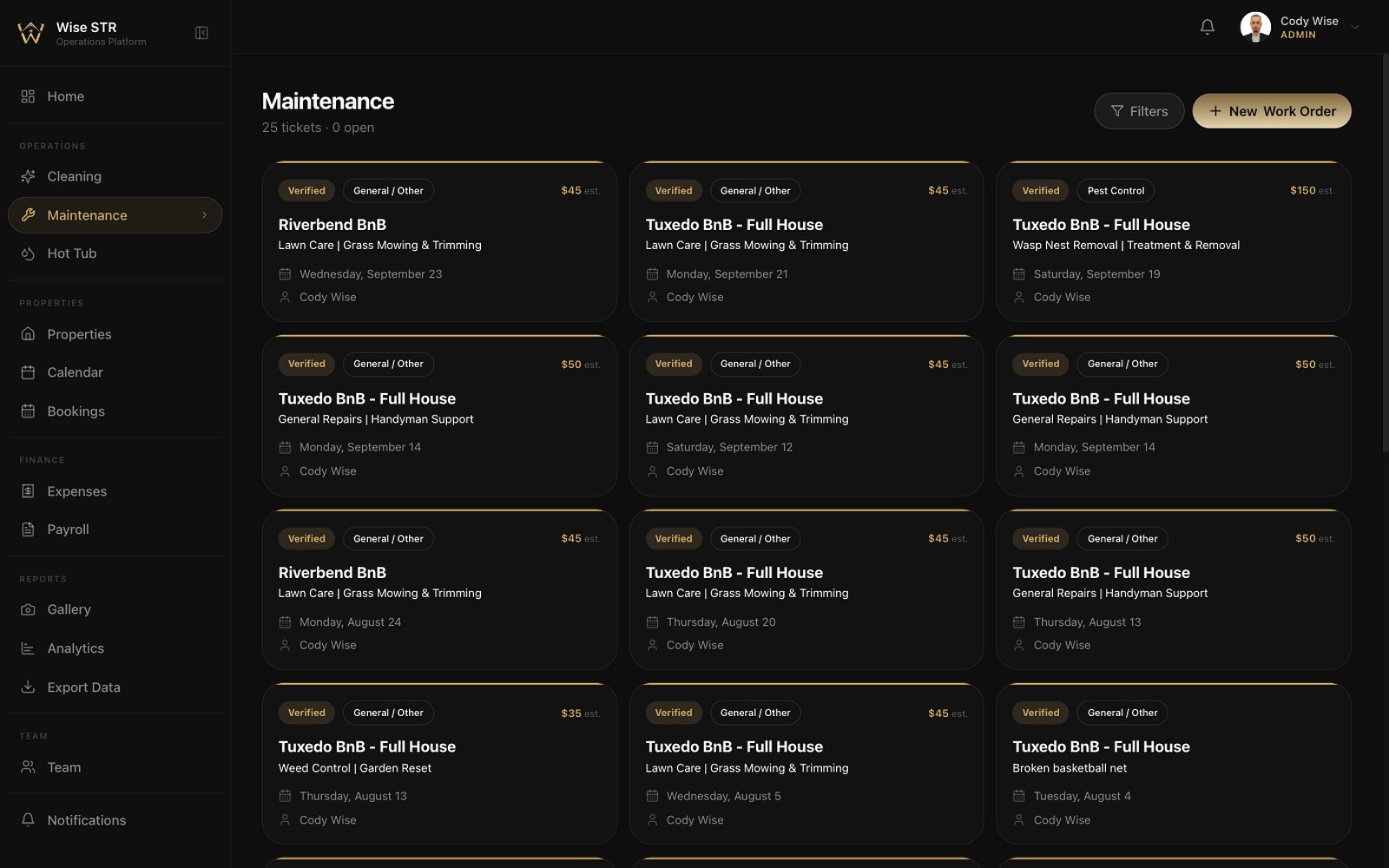The height and width of the screenshot is (868, 1389).
Task: Open the Cleaning menu item
Action: pos(115,176)
